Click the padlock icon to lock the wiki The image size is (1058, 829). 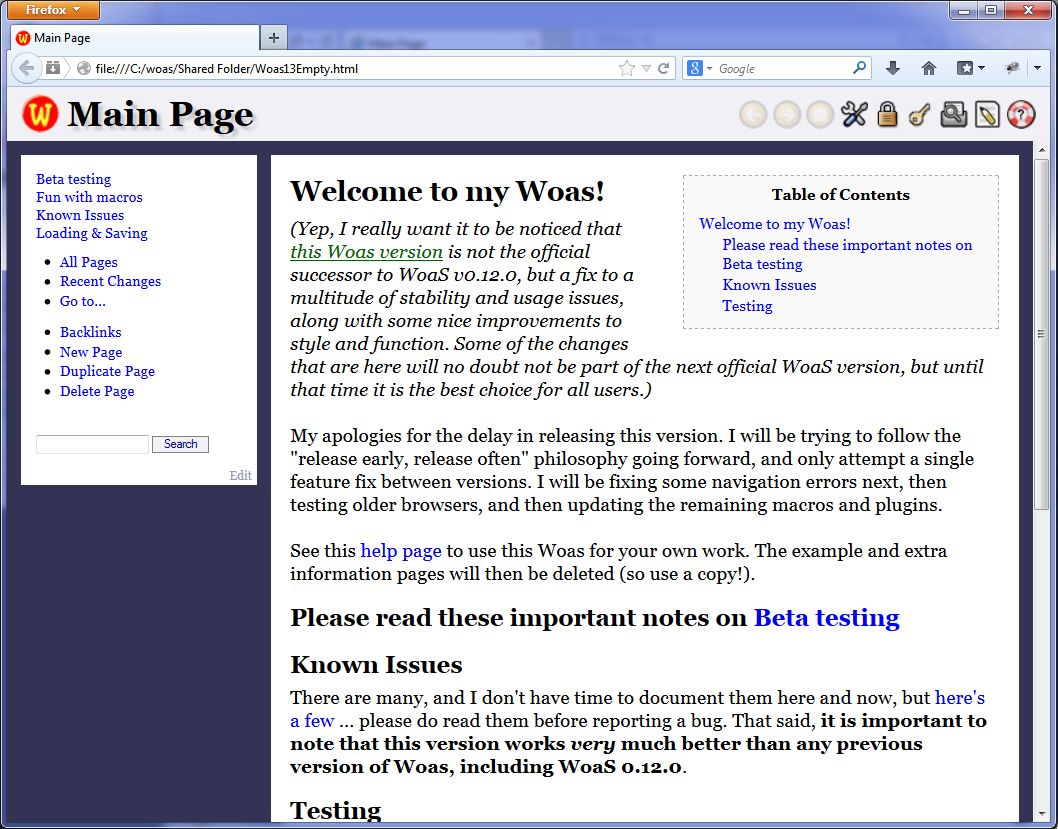click(888, 114)
